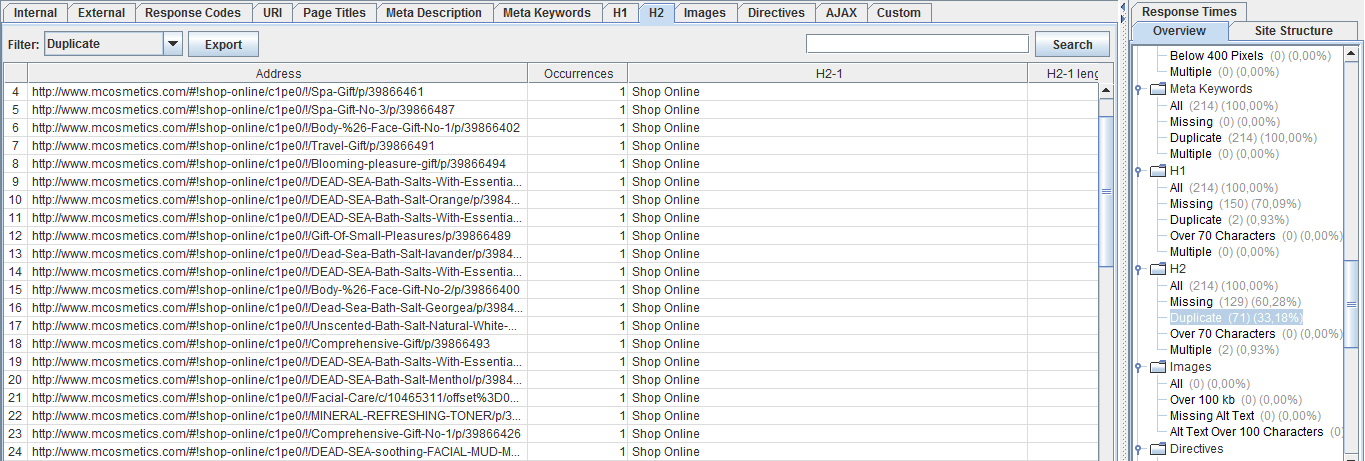Click the H2 folder icon in tree

tap(1157, 269)
